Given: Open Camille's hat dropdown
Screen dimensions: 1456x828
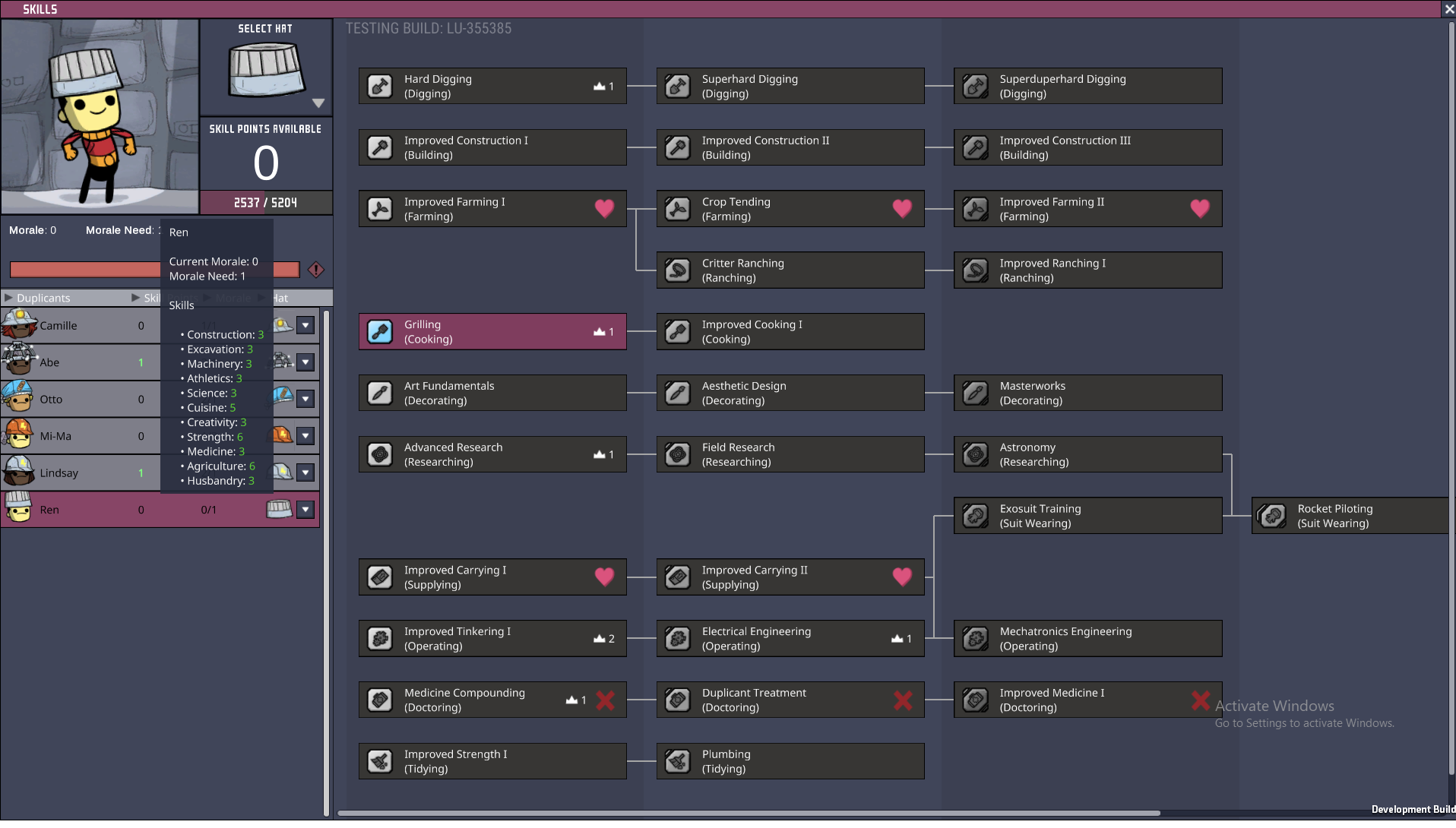Looking at the screenshot, I should (305, 326).
